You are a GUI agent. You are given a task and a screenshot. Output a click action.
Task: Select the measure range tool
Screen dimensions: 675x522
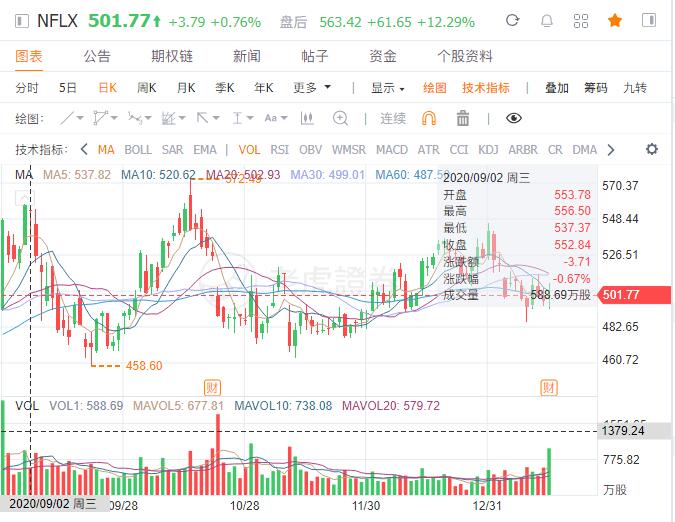click(237, 118)
